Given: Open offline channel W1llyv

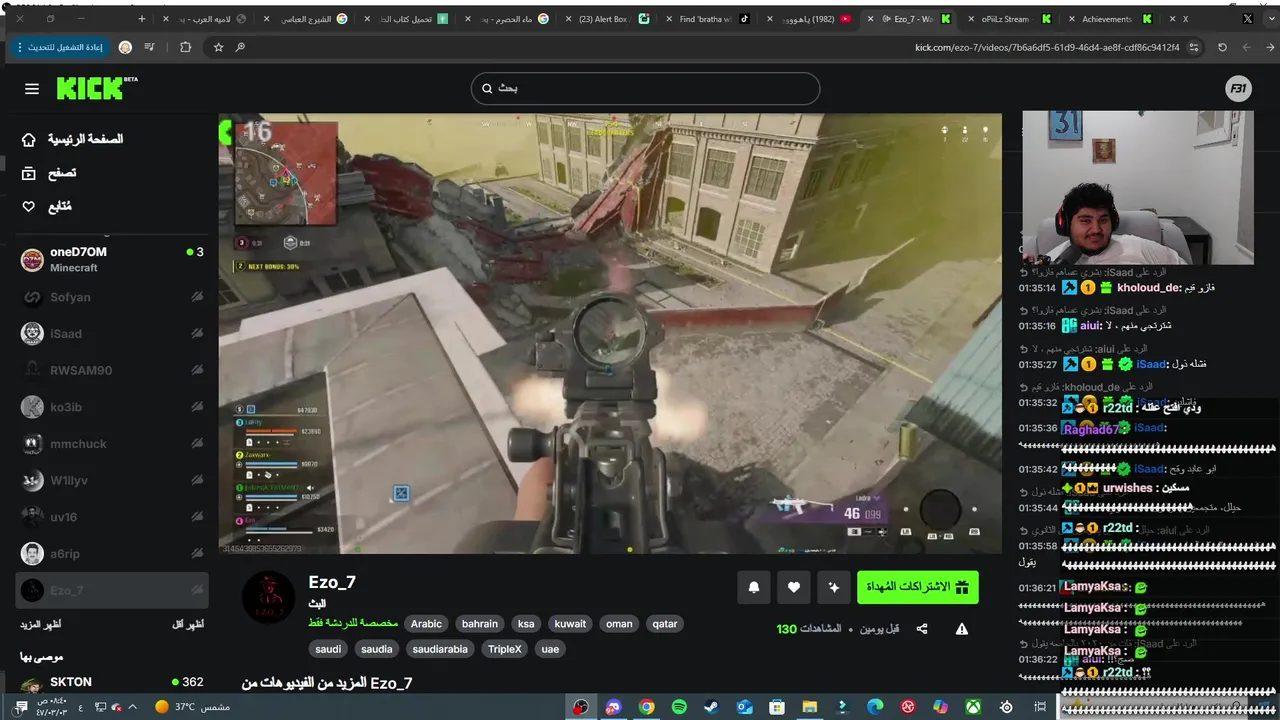Looking at the screenshot, I should pyautogui.click(x=112, y=480).
